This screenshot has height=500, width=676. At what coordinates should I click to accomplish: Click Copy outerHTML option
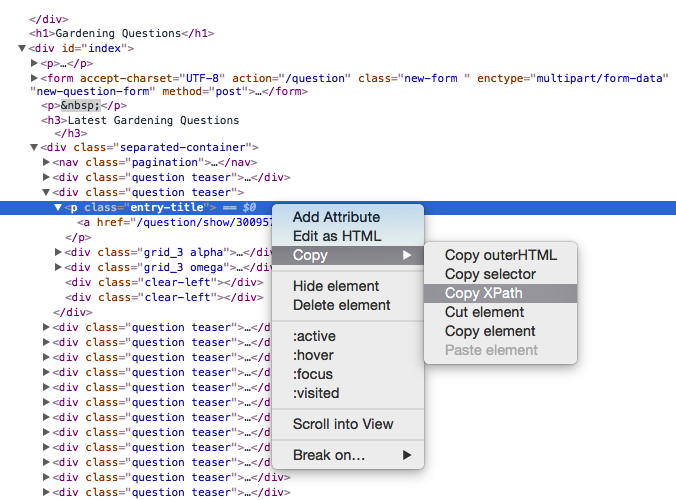[x=500, y=255]
